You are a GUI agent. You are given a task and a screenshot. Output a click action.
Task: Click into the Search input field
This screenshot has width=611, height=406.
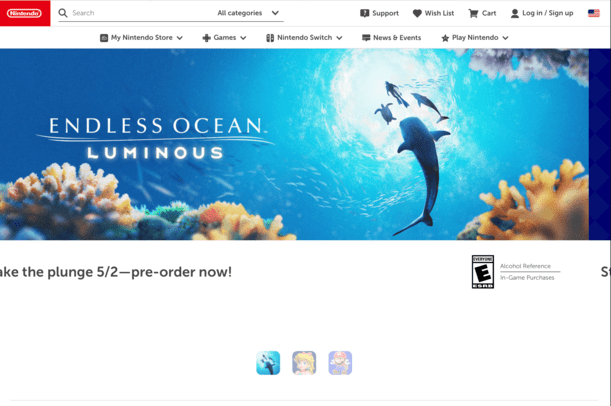[142, 13]
